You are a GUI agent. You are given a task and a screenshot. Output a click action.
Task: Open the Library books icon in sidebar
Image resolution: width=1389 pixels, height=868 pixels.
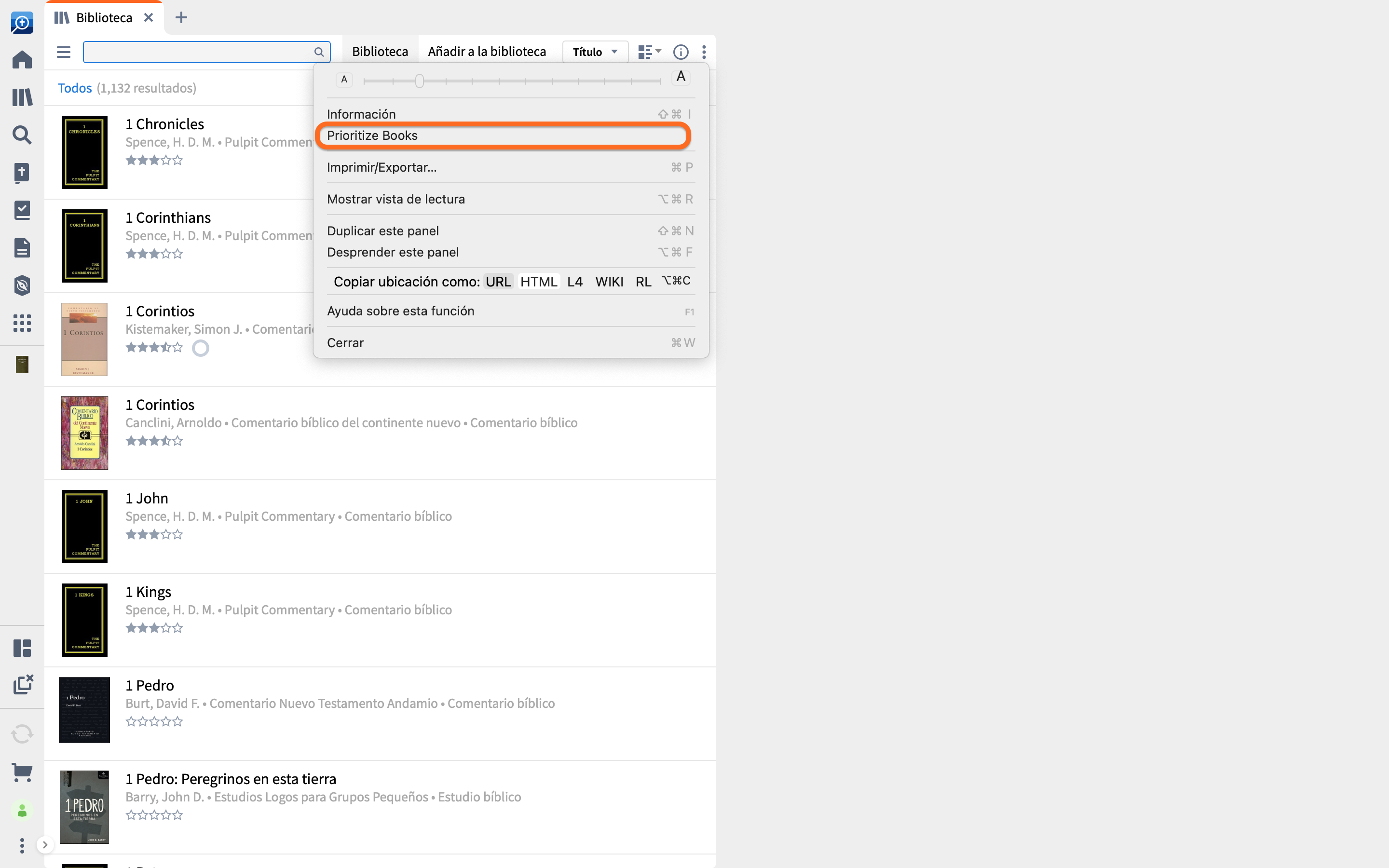(22, 97)
